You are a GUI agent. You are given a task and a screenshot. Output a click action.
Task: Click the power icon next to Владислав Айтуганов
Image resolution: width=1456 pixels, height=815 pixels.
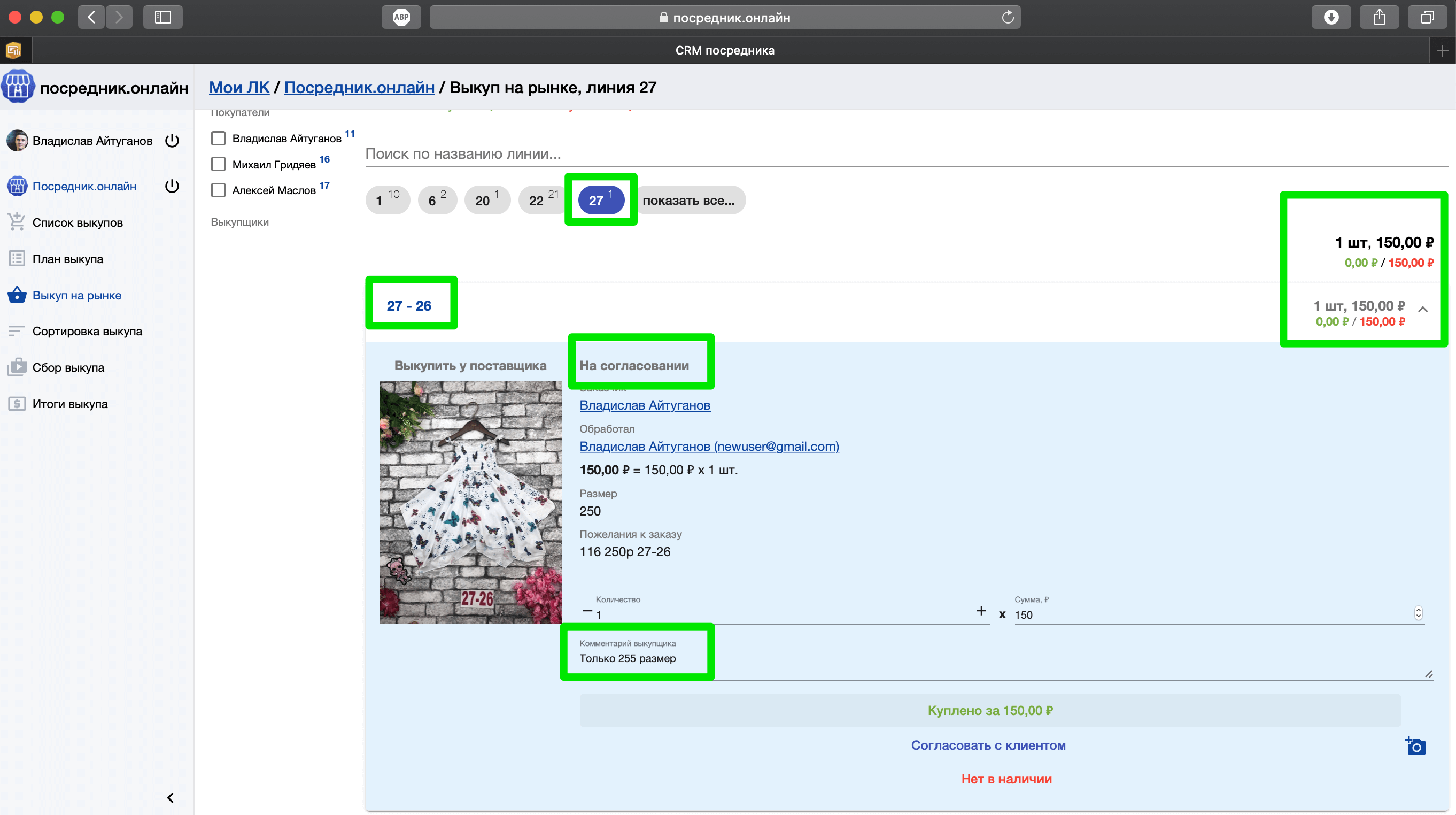coord(172,141)
